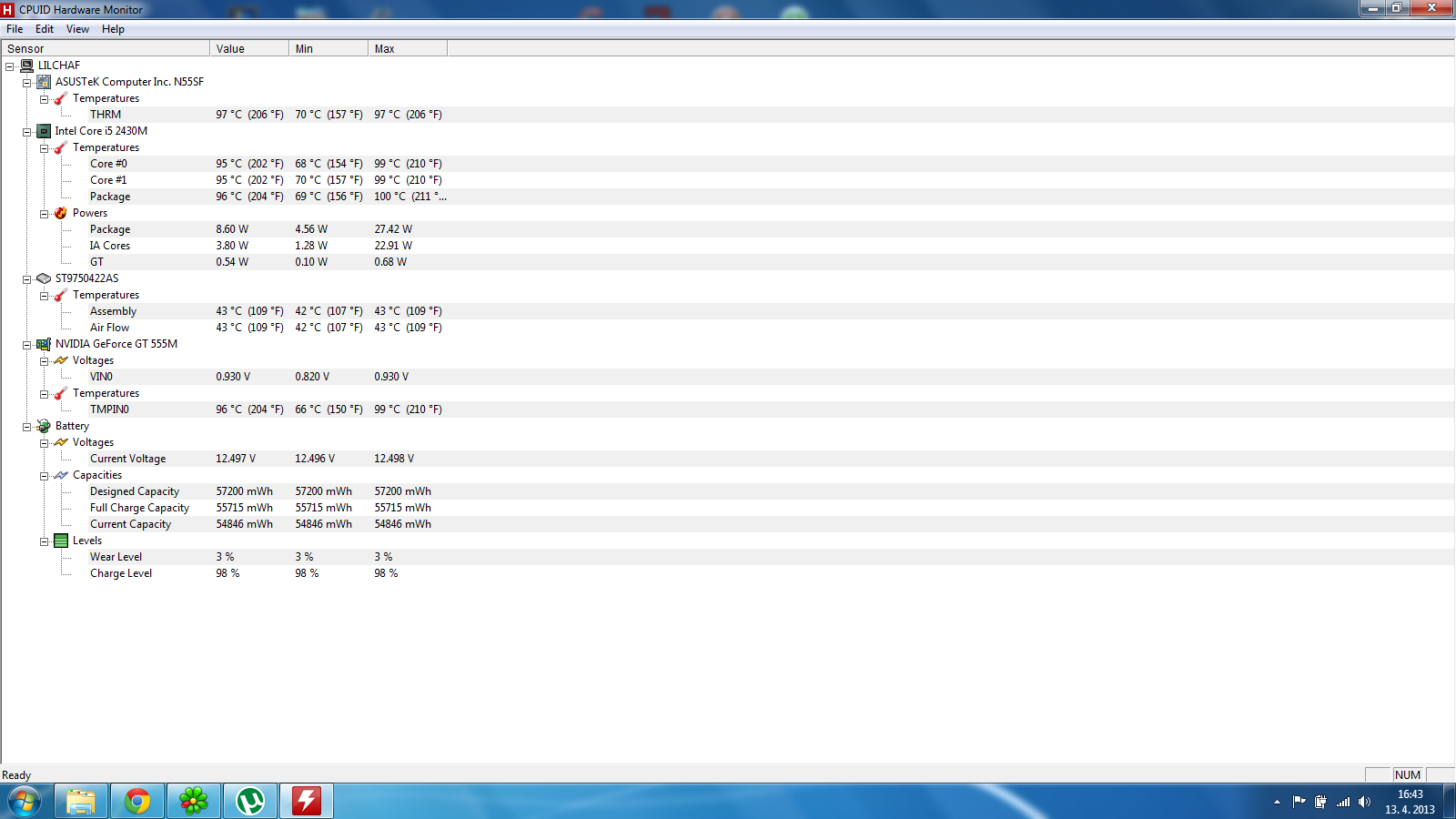
Task: Click the green Levels icon
Action: pos(61,541)
